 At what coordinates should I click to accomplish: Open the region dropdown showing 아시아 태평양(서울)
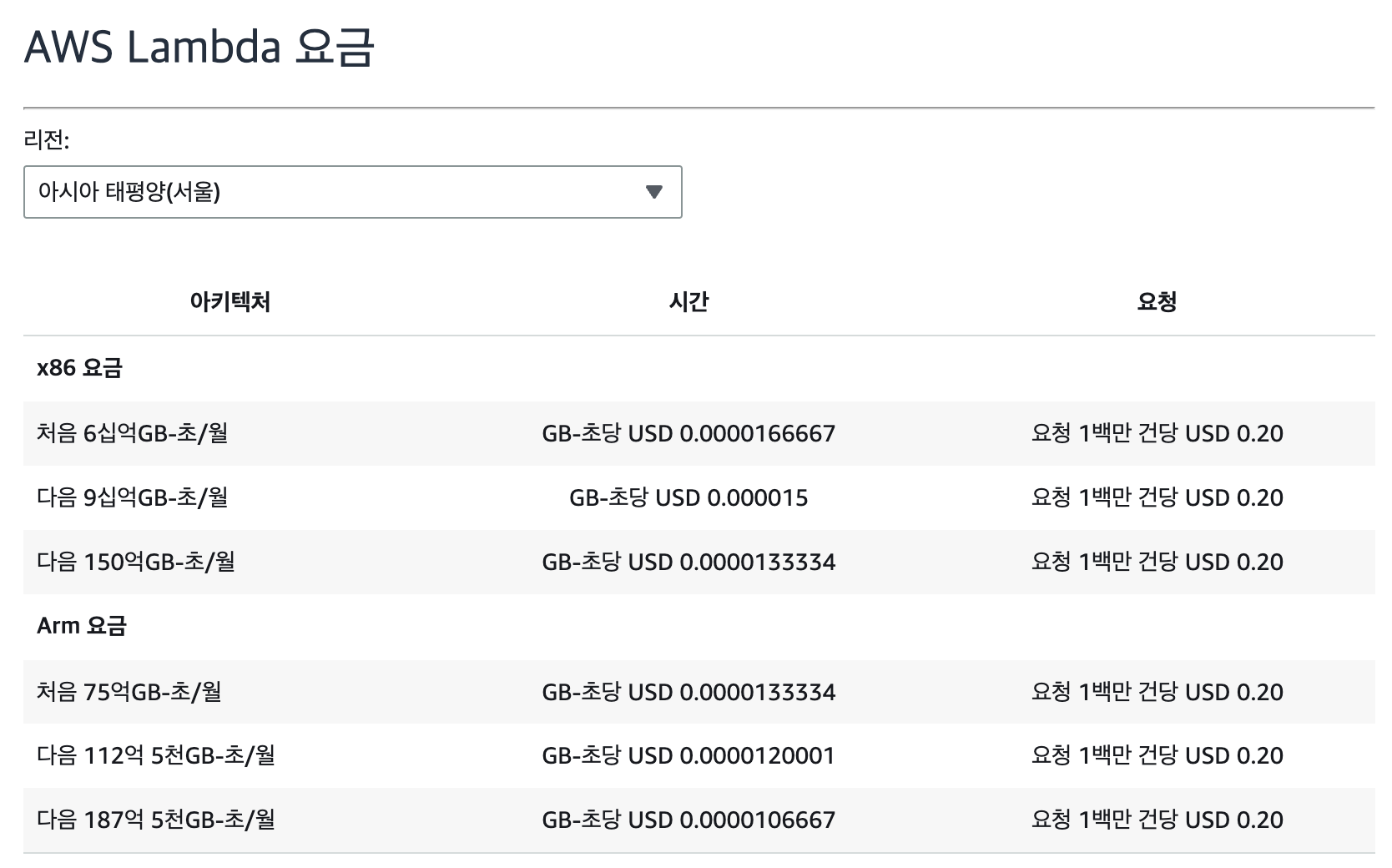(x=352, y=192)
